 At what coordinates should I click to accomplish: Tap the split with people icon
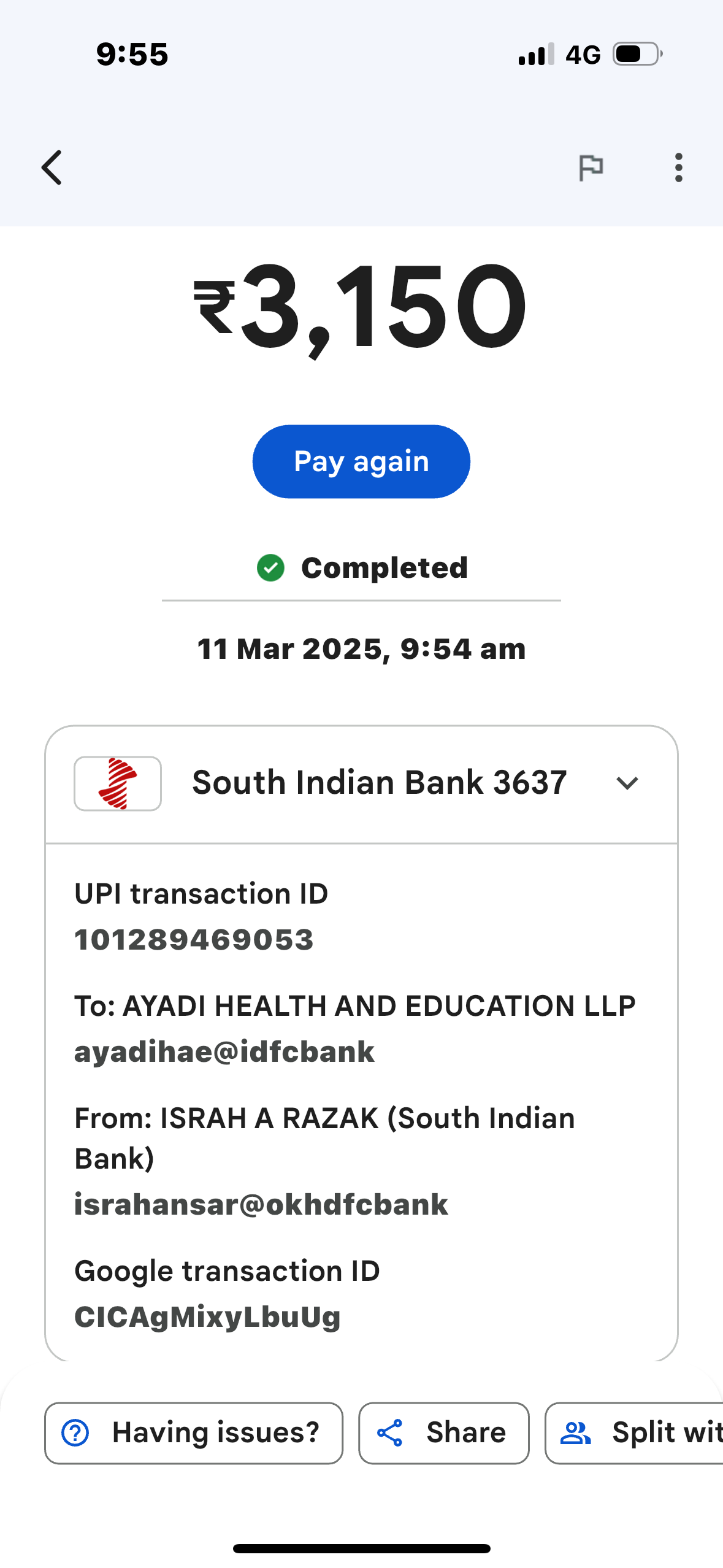575,1433
